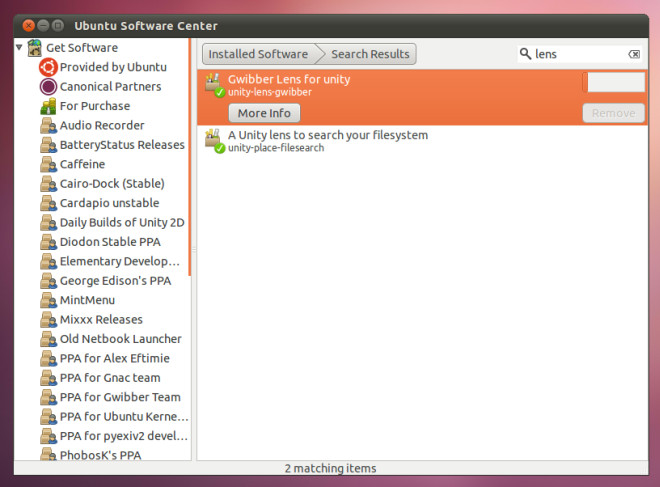Click the PPA for Gnac team icon
The image size is (660, 487).
[x=48, y=378]
